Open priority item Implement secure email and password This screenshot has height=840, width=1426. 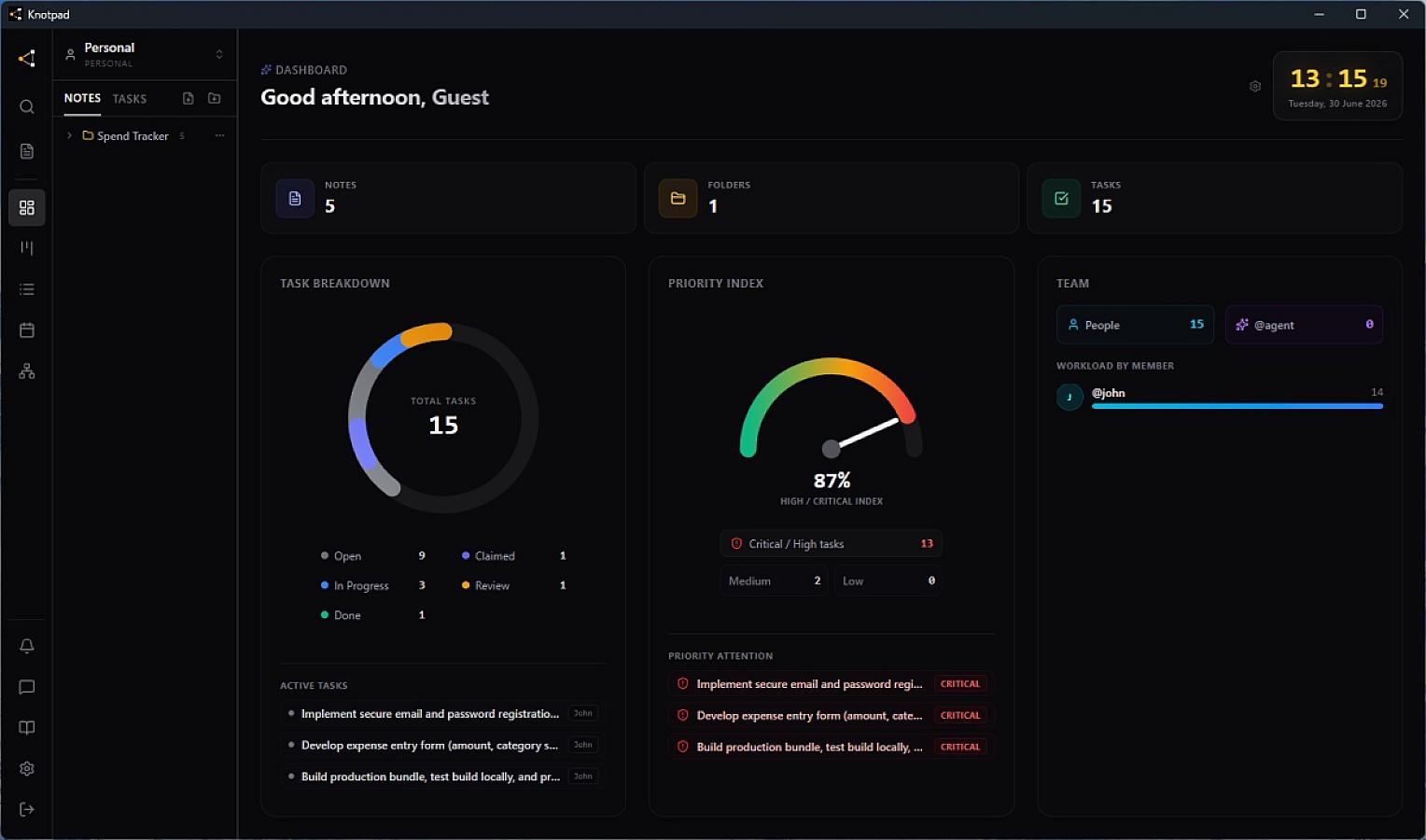(831, 684)
